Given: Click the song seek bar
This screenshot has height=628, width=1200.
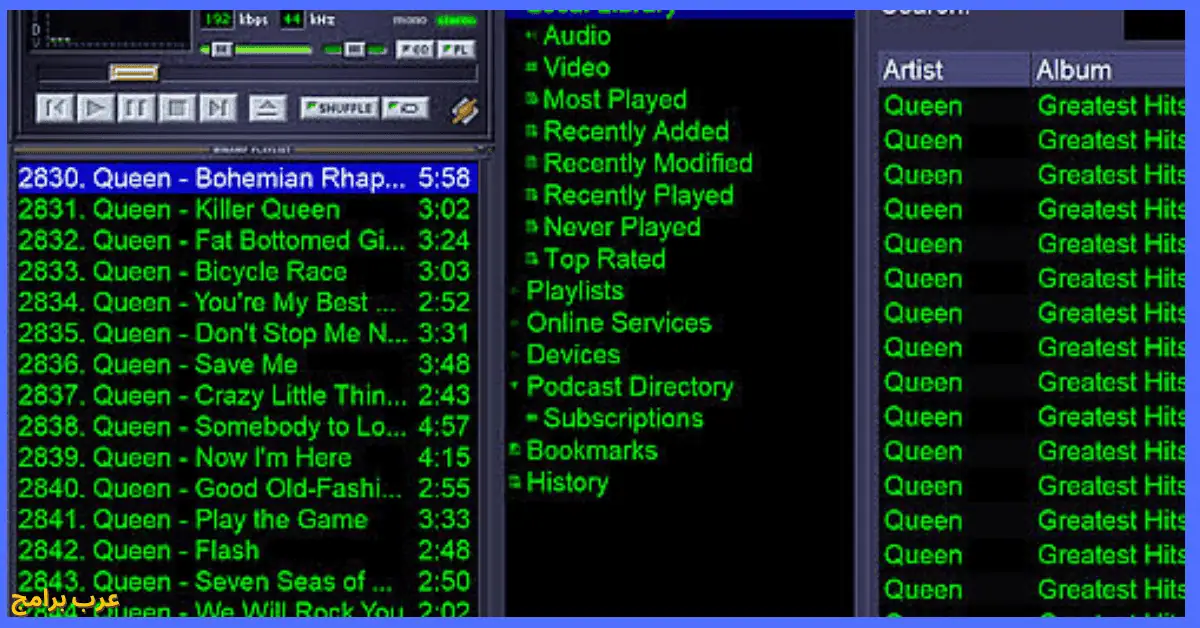Looking at the screenshot, I should [x=257, y=74].
